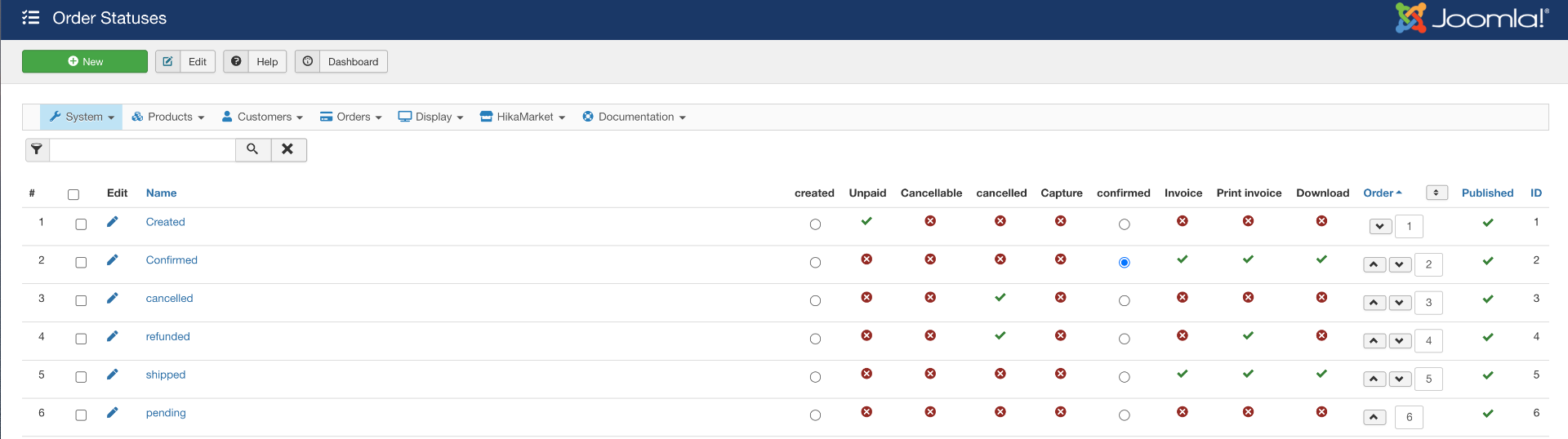Viewport: 1568px width, 439px height.
Task: Toggle Unpaid checkmark for Created status
Action: pos(866,221)
